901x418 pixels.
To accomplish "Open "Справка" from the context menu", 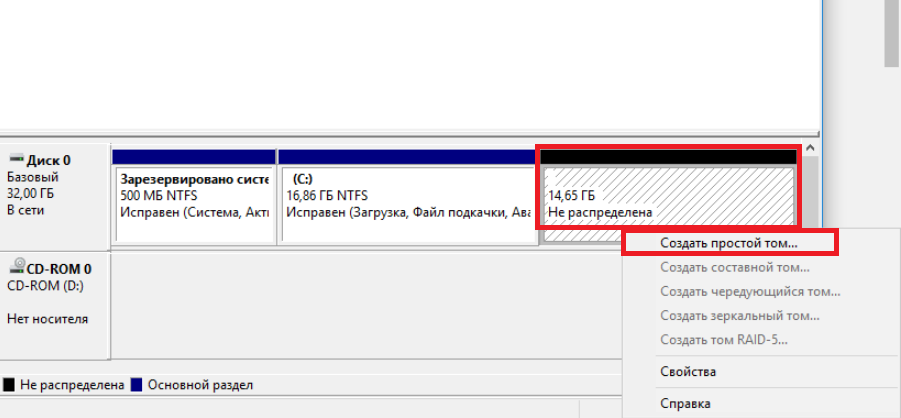I will [x=685, y=403].
